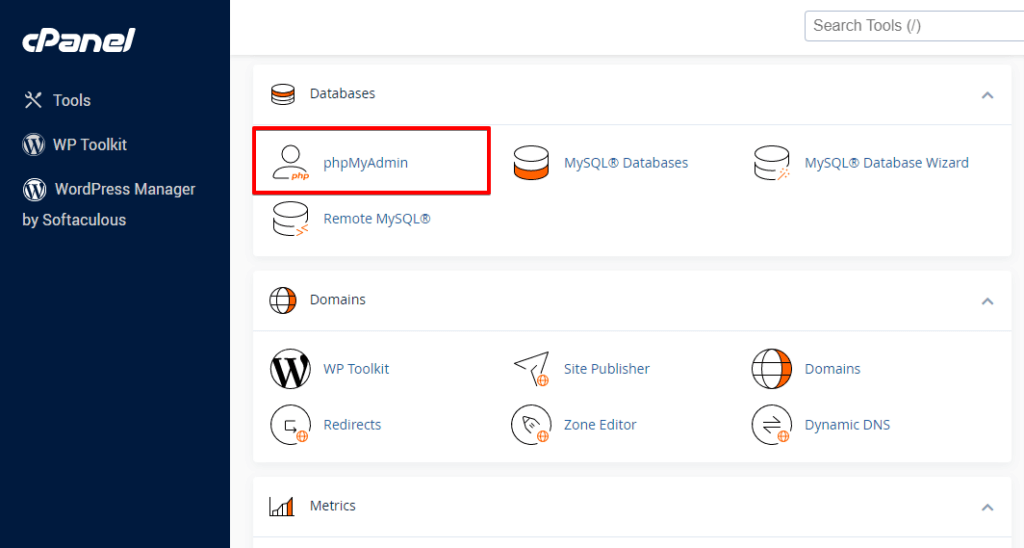The image size is (1024, 548).
Task: Open the Zone Editor link
Action: 600,425
